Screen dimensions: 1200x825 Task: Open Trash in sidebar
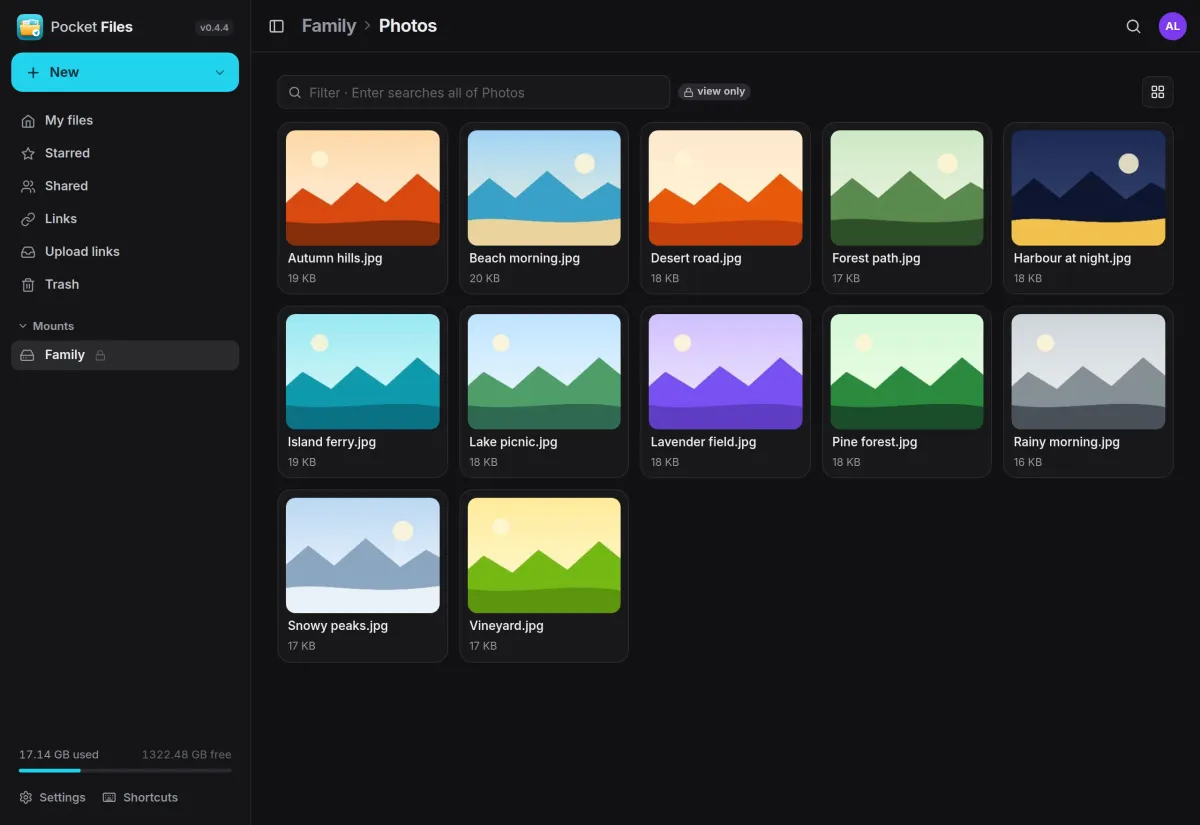click(125, 285)
